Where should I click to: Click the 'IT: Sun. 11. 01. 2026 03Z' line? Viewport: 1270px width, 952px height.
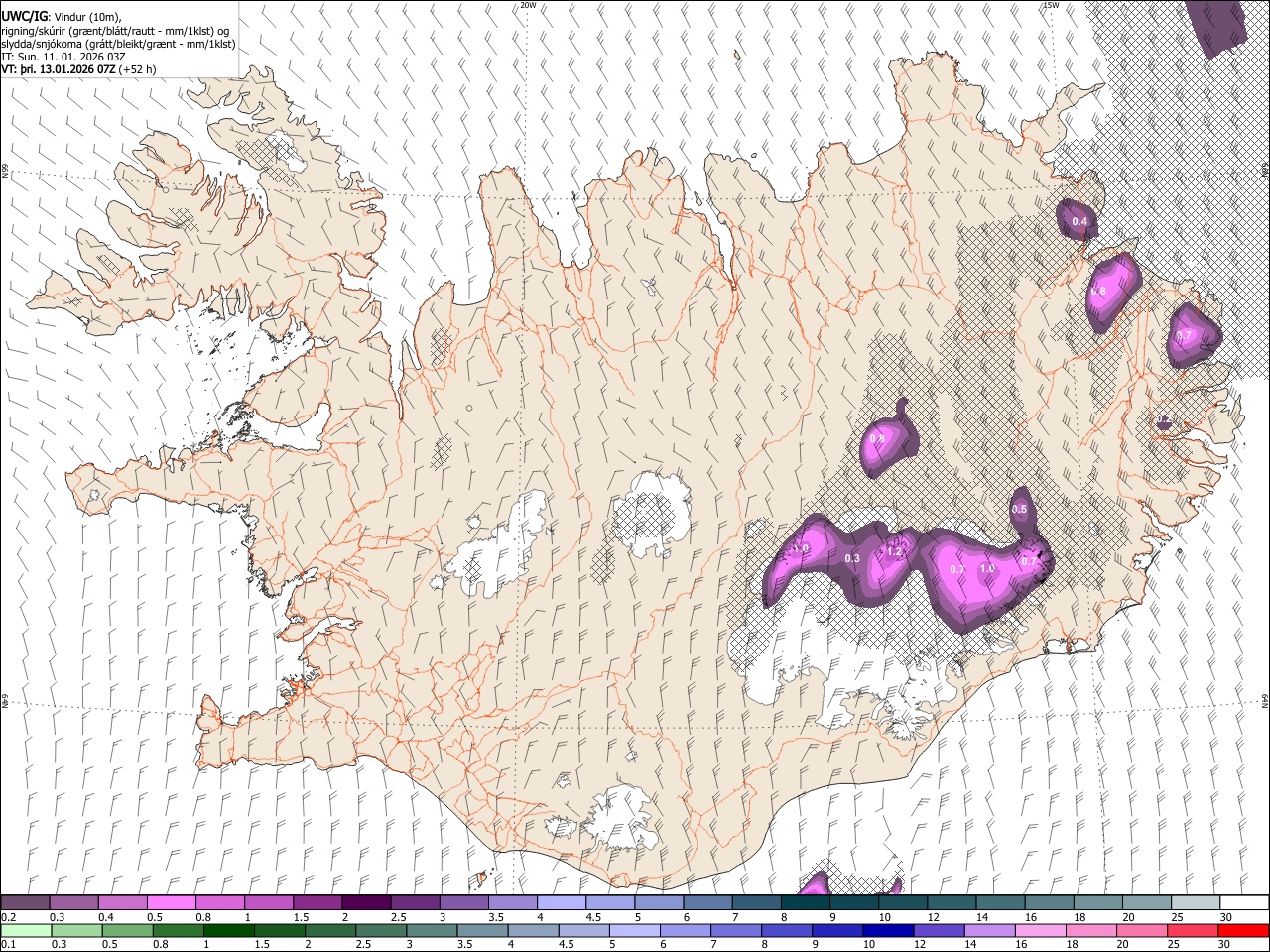click(x=63, y=58)
